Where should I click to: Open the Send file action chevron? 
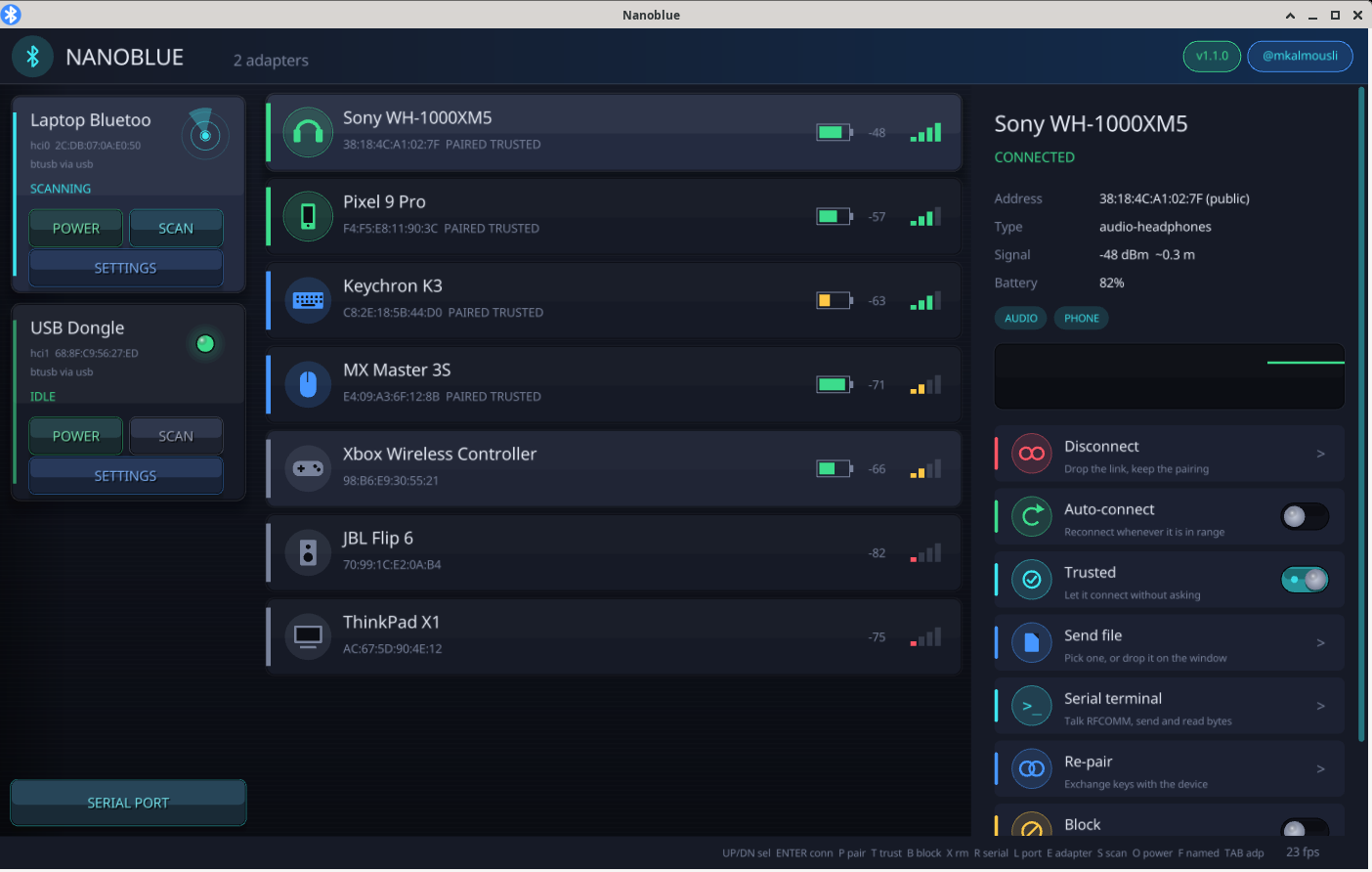point(1320,642)
